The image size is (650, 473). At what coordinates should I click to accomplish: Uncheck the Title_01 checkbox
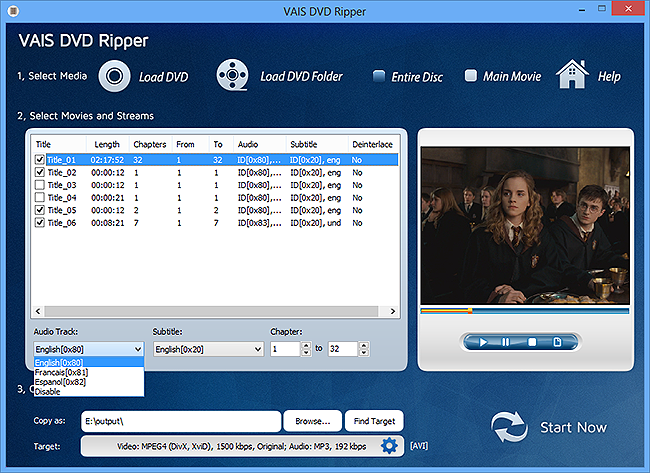pyautogui.click(x=40, y=160)
